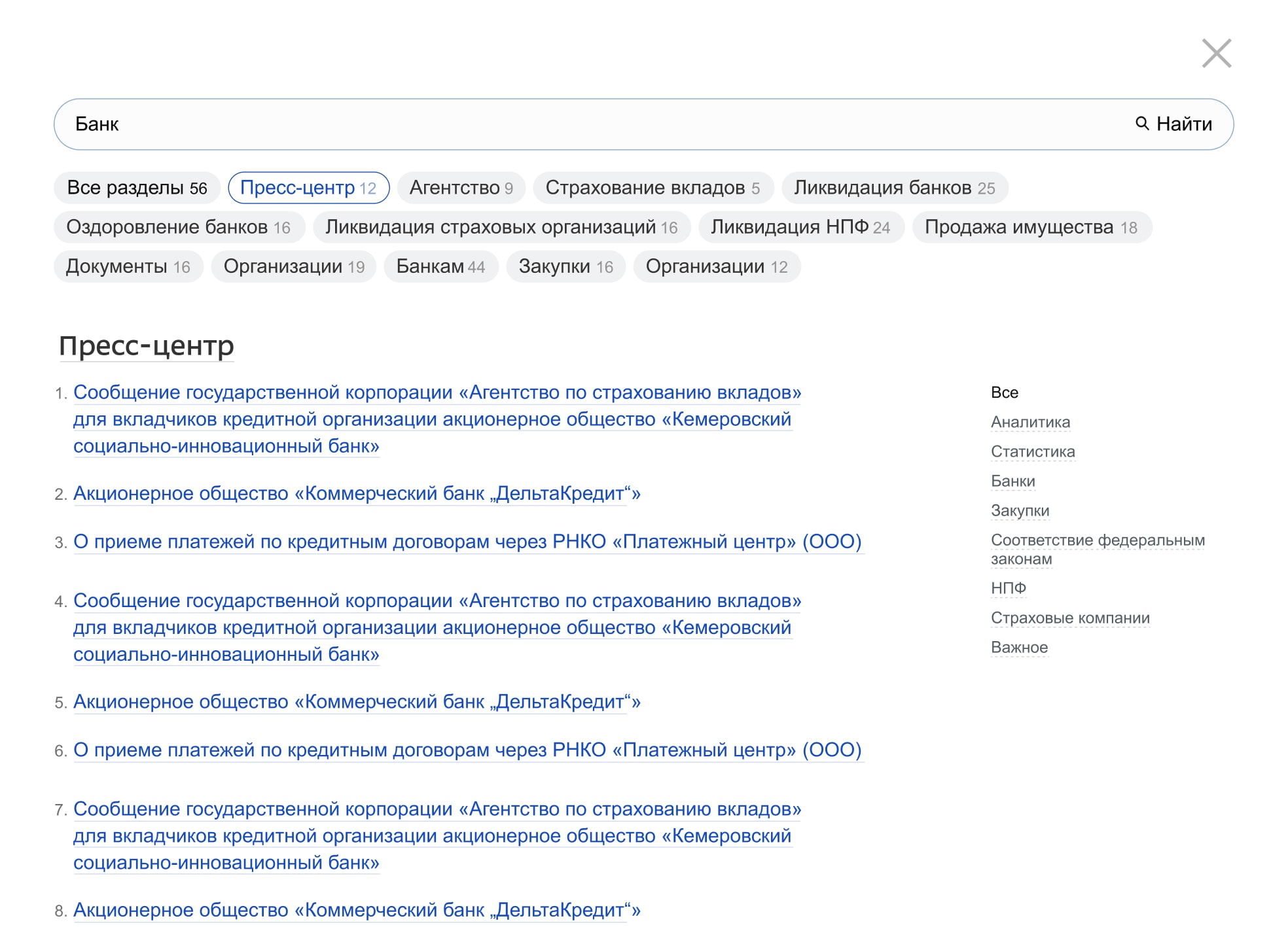Select the Все разделы 56 filter

point(137,188)
